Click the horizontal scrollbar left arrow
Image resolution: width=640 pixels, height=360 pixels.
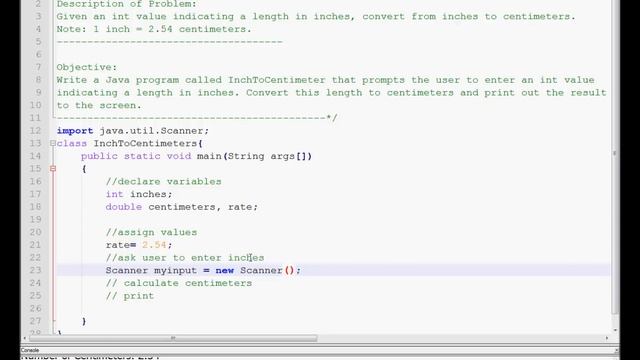pos(24,338)
